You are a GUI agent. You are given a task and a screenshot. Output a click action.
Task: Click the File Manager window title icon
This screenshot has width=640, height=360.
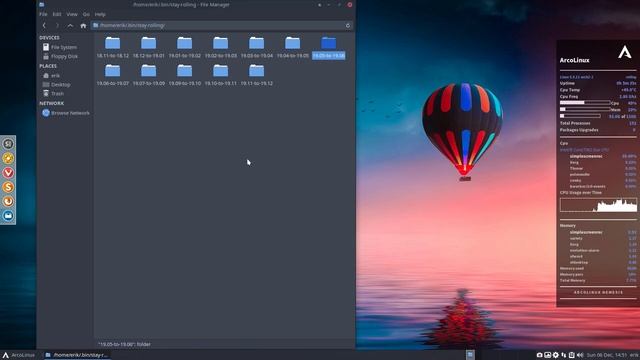pyautogui.click(x=41, y=4)
